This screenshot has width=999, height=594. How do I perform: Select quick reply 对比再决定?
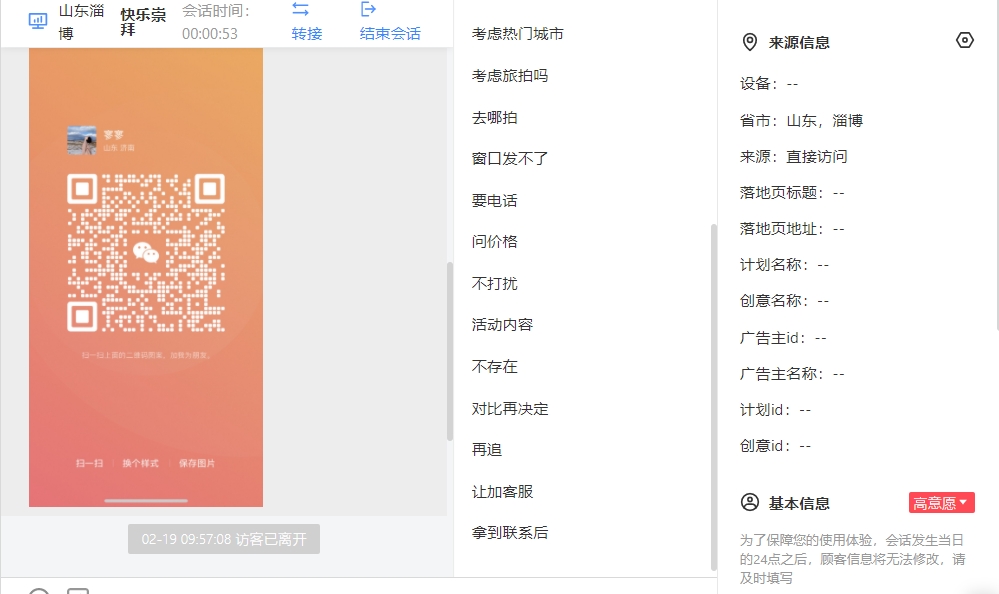pyautogui.click(x=510, y=409)
